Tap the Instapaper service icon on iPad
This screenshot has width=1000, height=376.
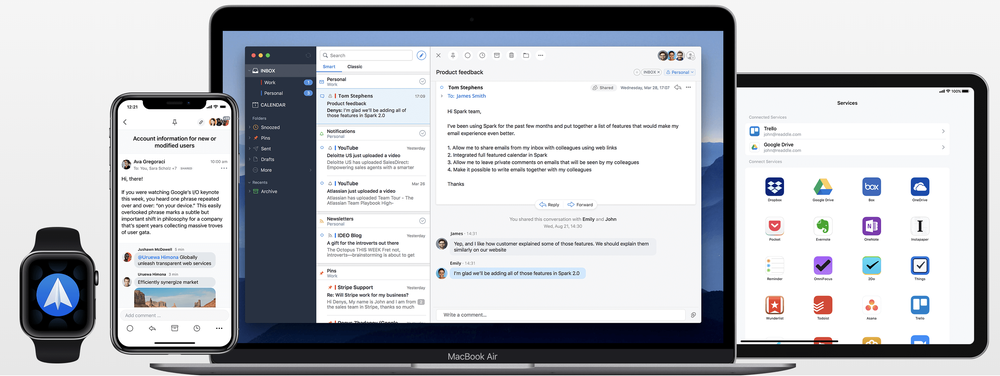pos(920,226)
